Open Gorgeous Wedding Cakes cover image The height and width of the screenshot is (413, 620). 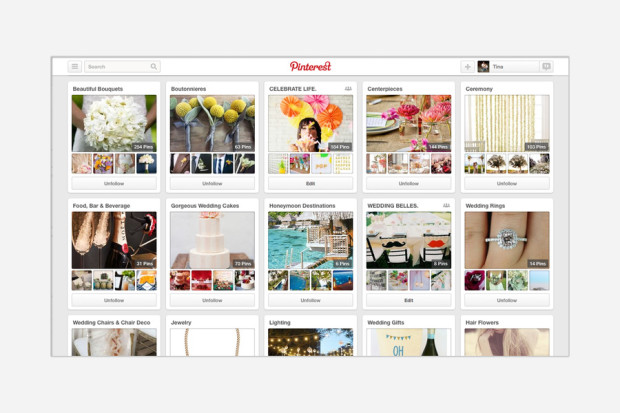pyautogui.click(x=212, y=240)
